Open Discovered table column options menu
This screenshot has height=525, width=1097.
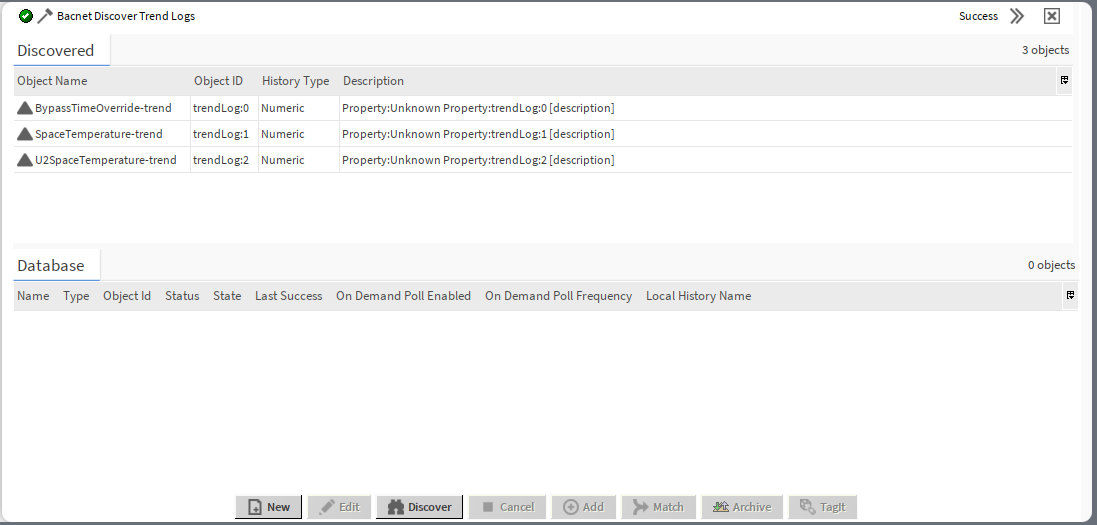(x=1064, y=80)
